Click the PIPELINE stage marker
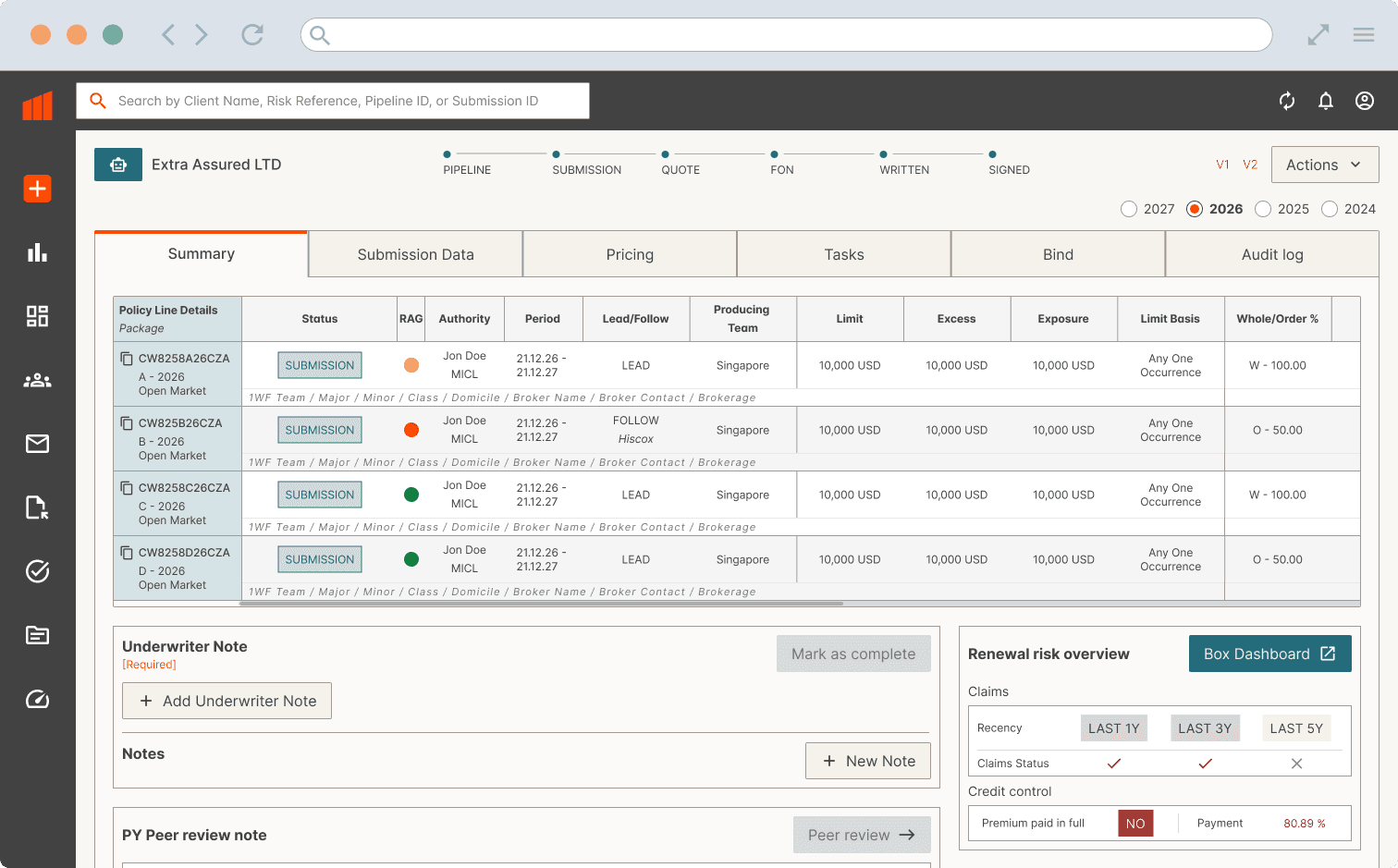Screen dimensions: 1398x868 pyautogui.click(x=448, y=154)
